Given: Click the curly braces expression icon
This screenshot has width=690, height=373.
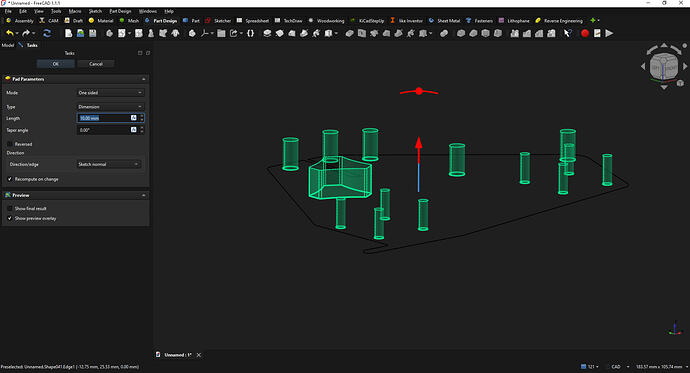Looking at the screenshot, I should pyautogui.click(x=250, y=33).
